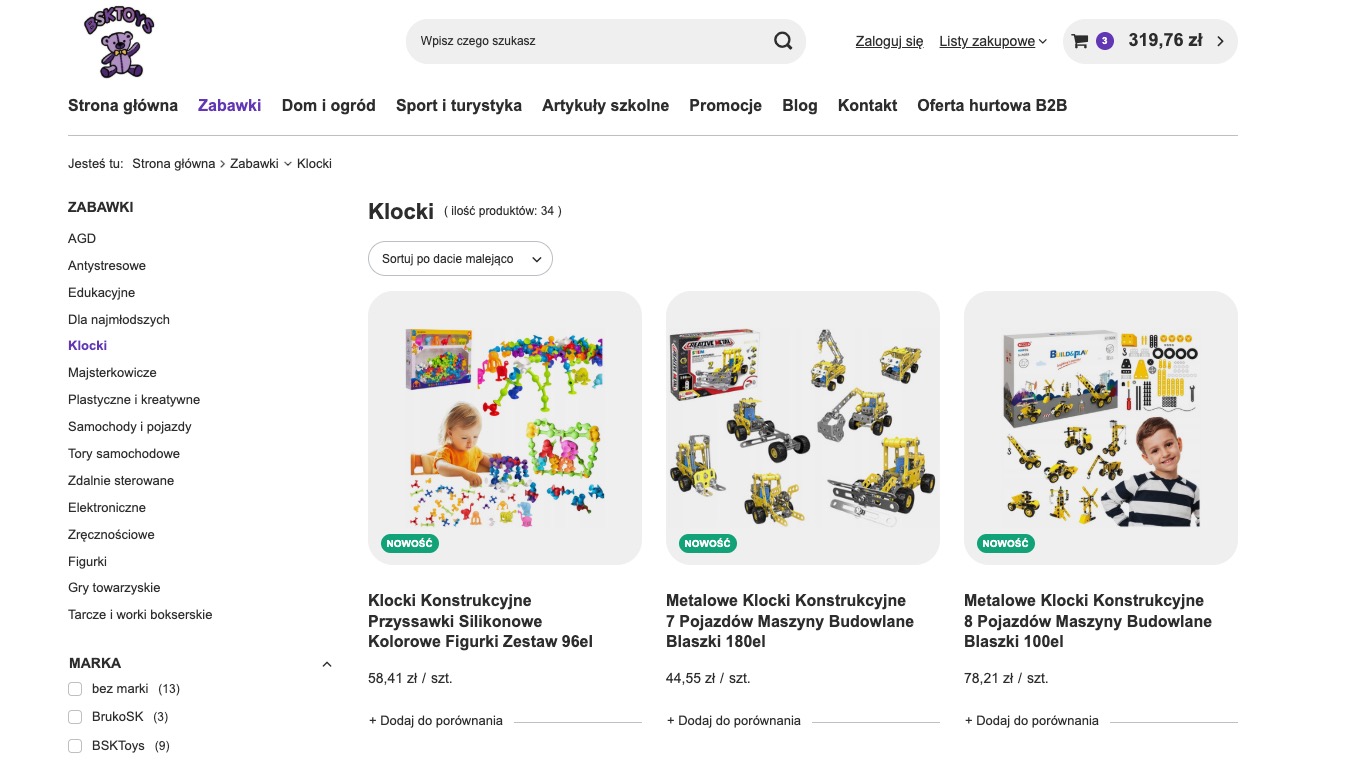The width and height of the screenshot is (1366, 765).
Task: Open the Metalowe Klocki 180el product image
Action: pos(802,427)
